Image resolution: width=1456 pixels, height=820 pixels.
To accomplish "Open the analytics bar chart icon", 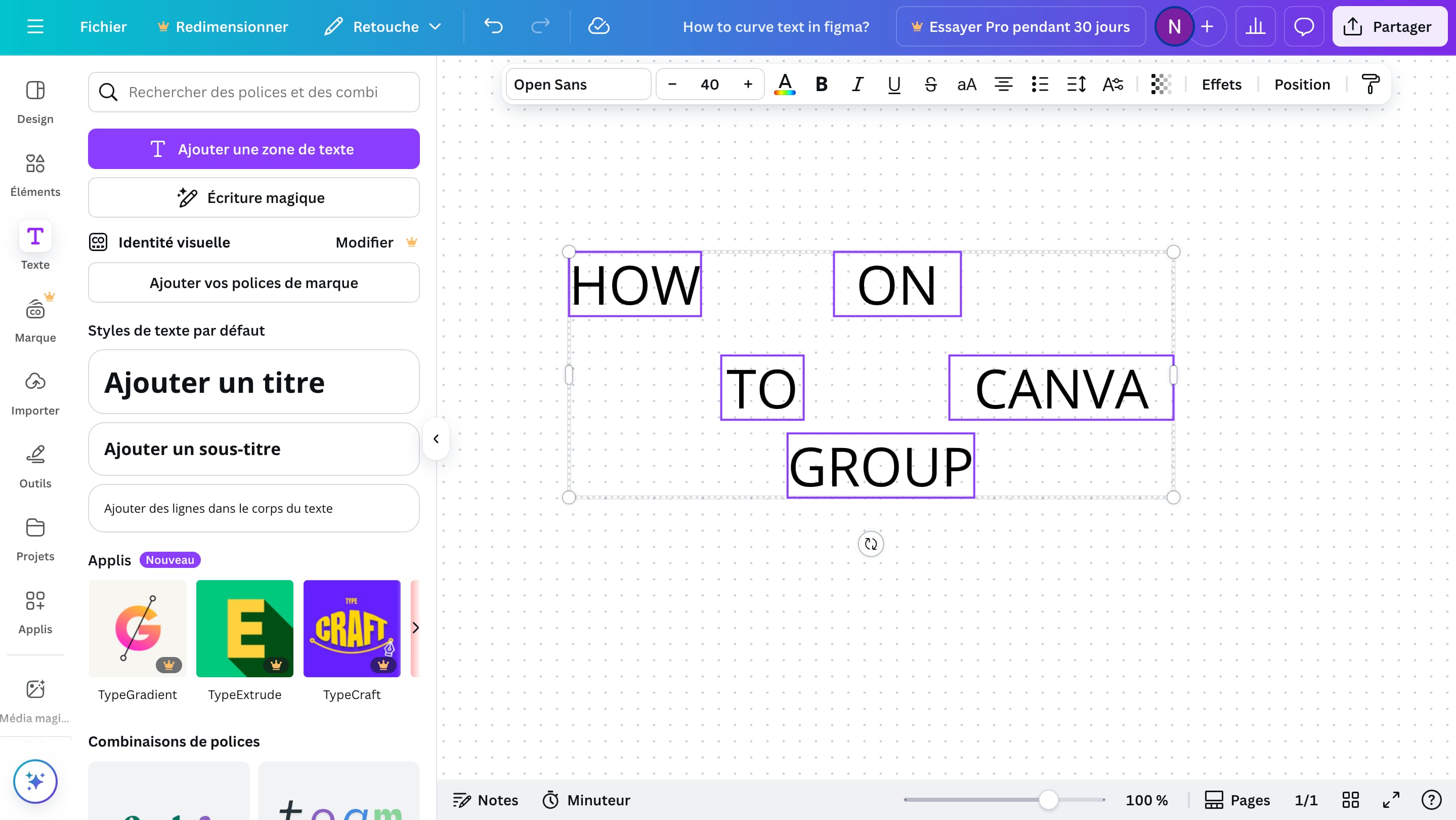I will pyautogui.click(x=1255, y=27).
